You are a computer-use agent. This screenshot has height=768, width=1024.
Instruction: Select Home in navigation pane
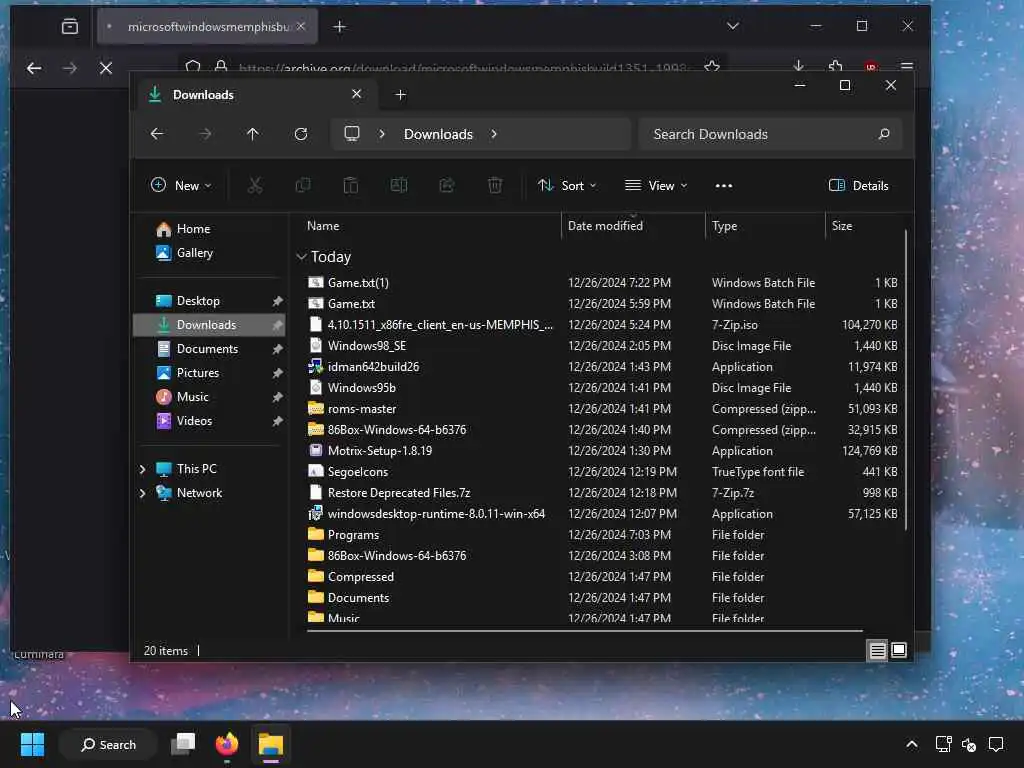pos(193,229)
